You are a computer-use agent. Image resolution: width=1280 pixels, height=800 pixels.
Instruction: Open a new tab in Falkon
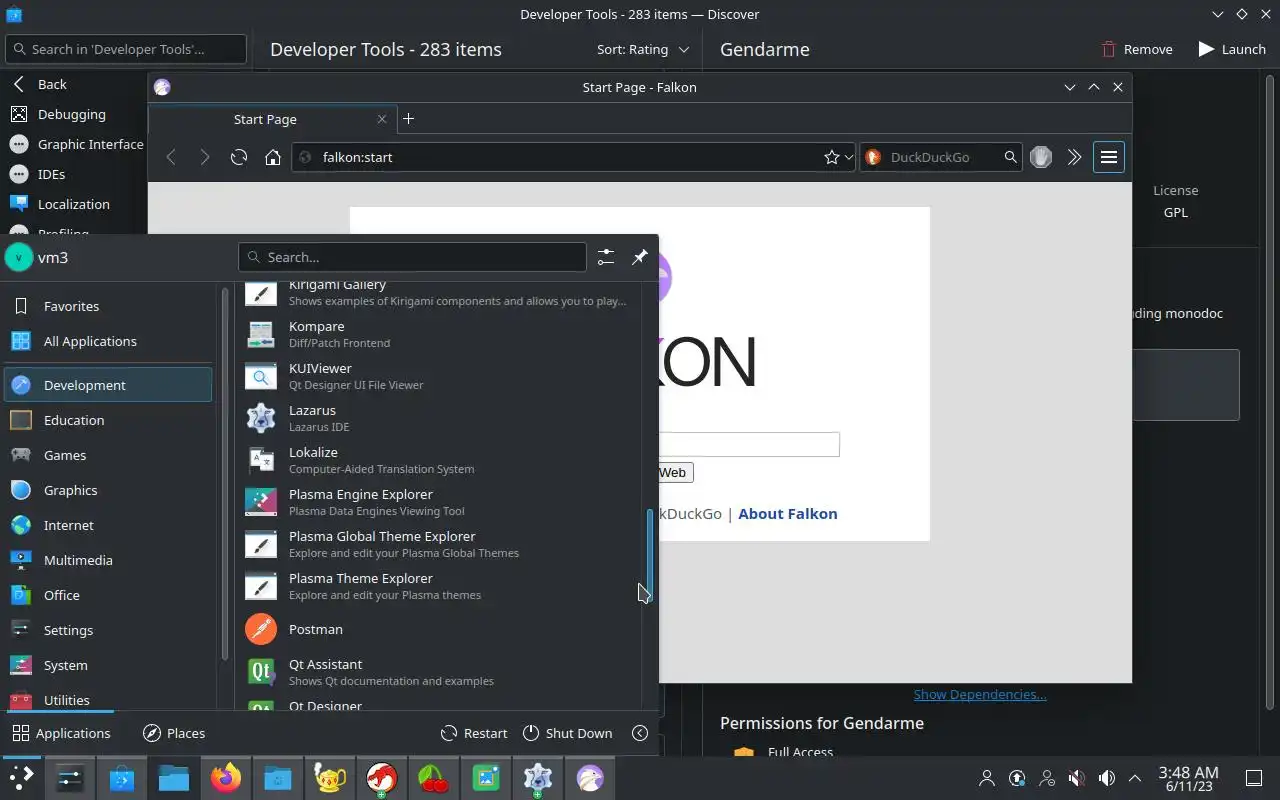[x=408, y=119]
